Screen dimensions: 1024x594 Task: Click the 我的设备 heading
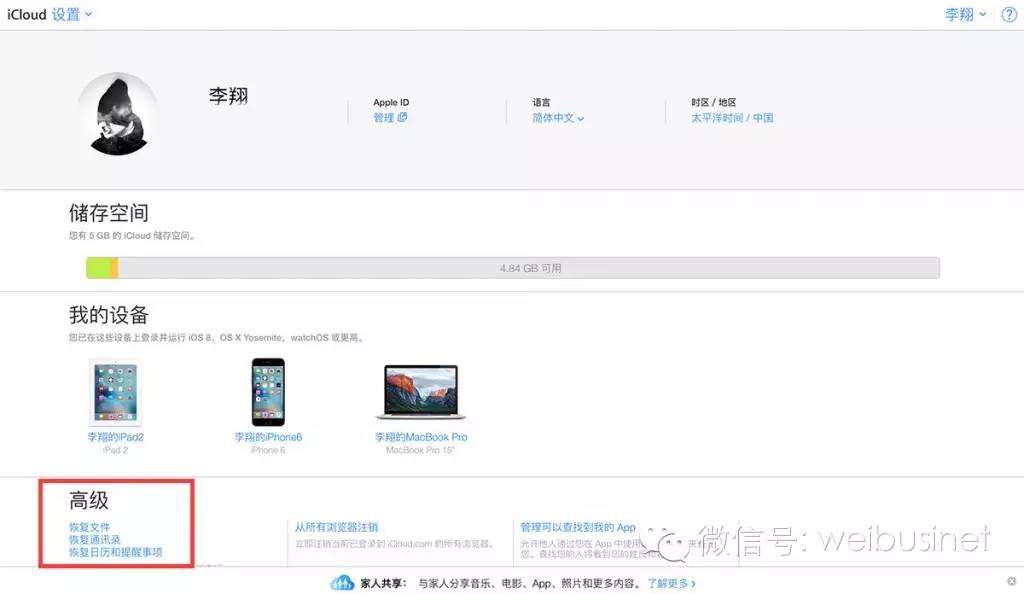[108, 315]
